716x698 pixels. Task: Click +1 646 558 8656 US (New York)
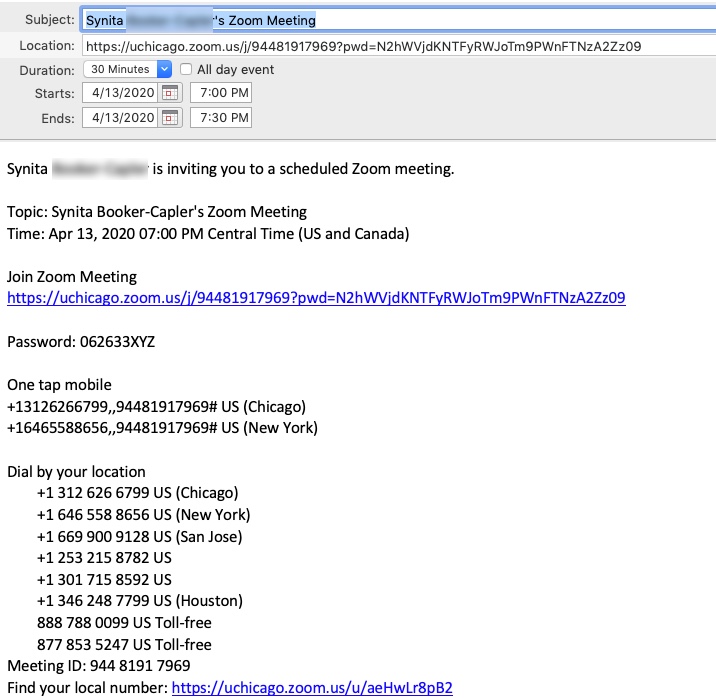[x=143, y=515]
